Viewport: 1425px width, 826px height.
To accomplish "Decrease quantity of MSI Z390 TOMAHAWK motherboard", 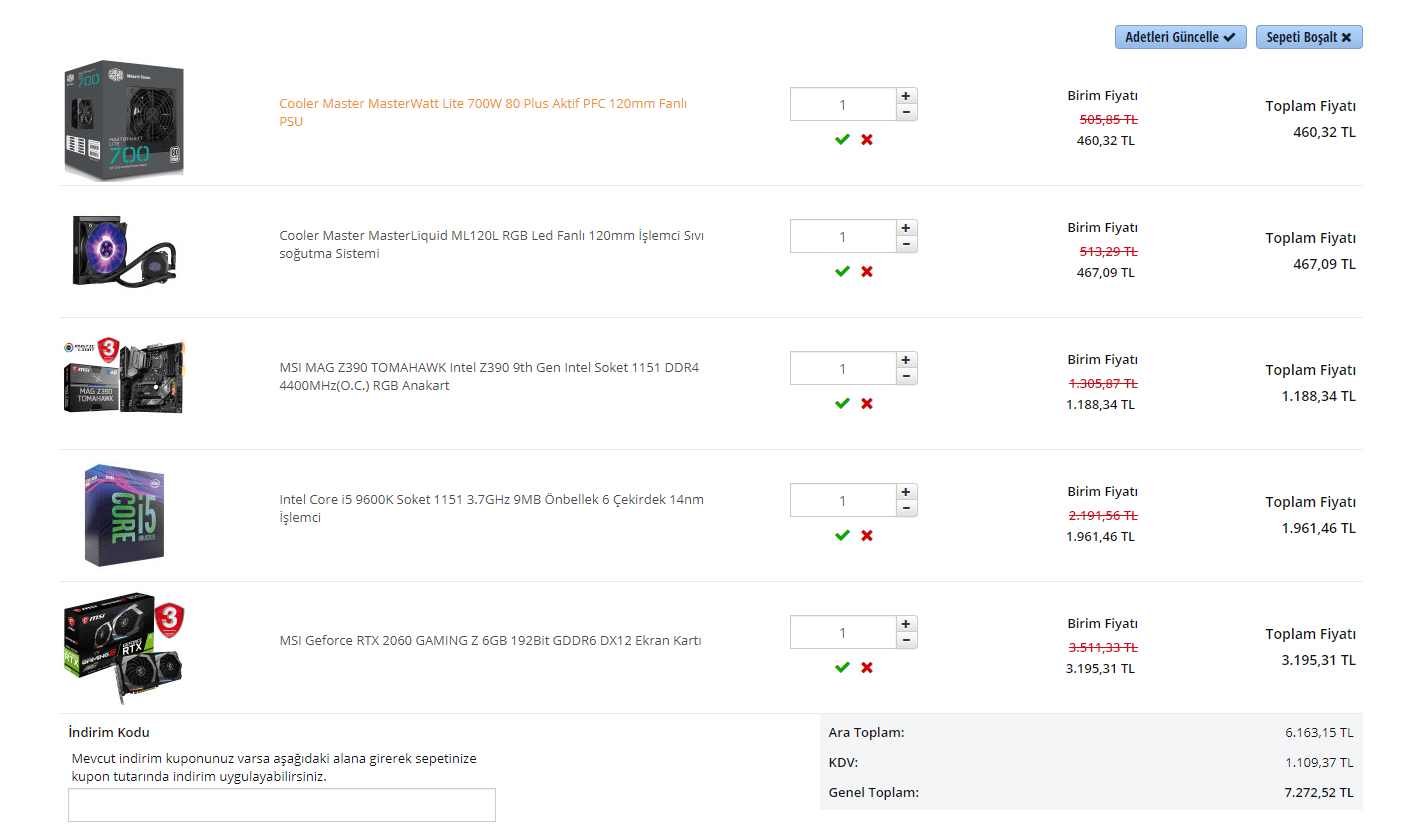I will pos(906,376).
